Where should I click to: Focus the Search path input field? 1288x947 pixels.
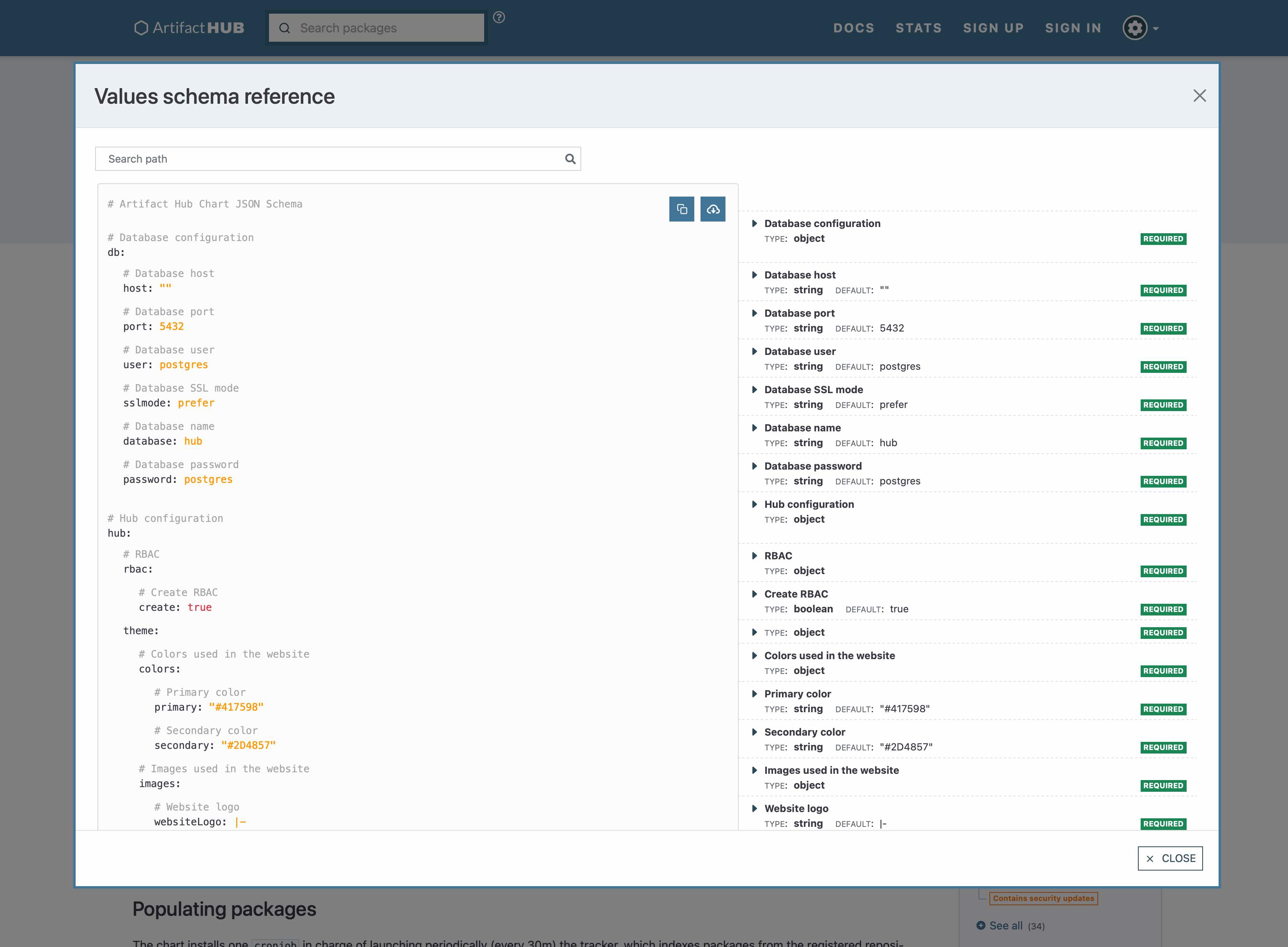[x=329, y=159]
